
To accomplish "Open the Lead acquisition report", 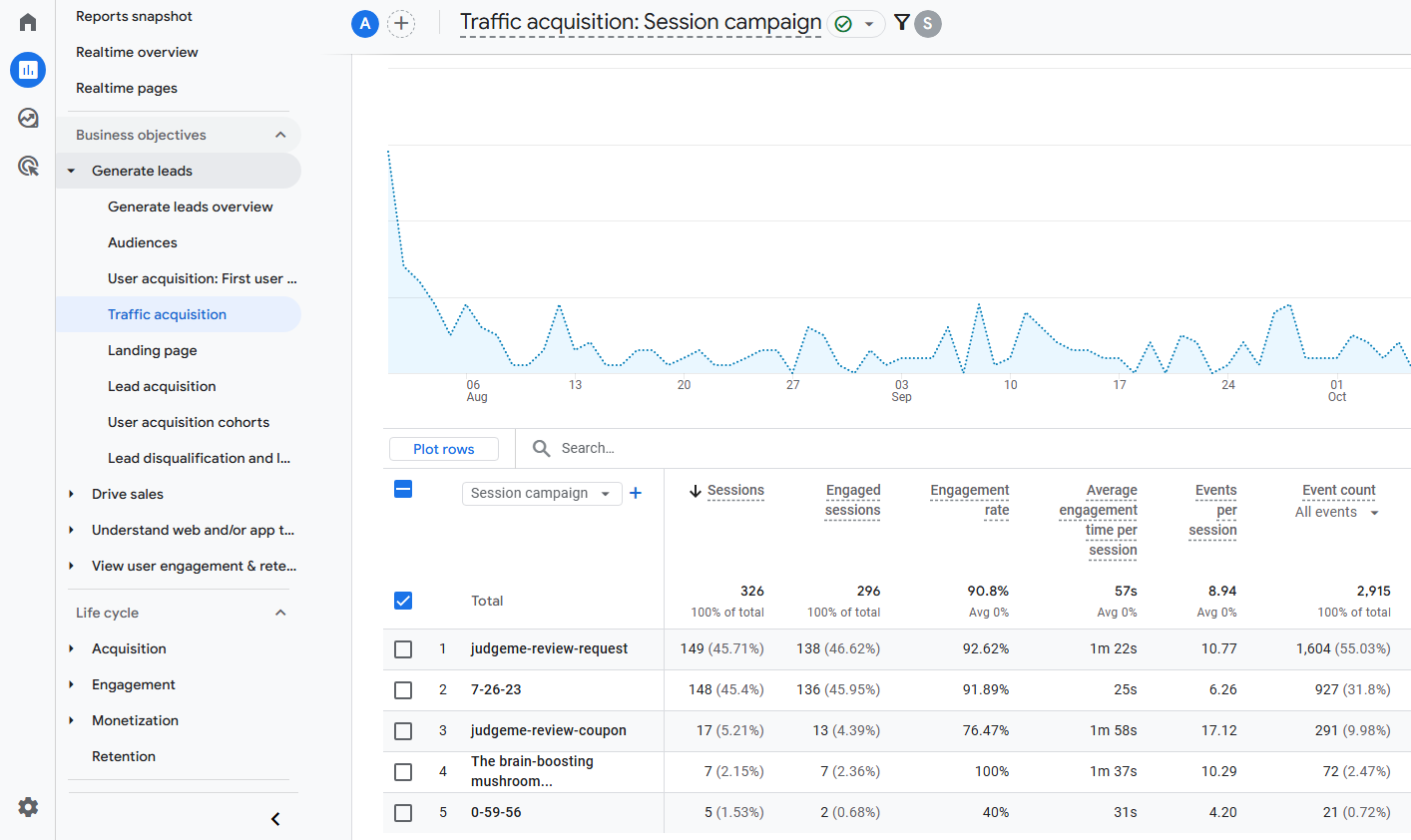I will [162, 386].
